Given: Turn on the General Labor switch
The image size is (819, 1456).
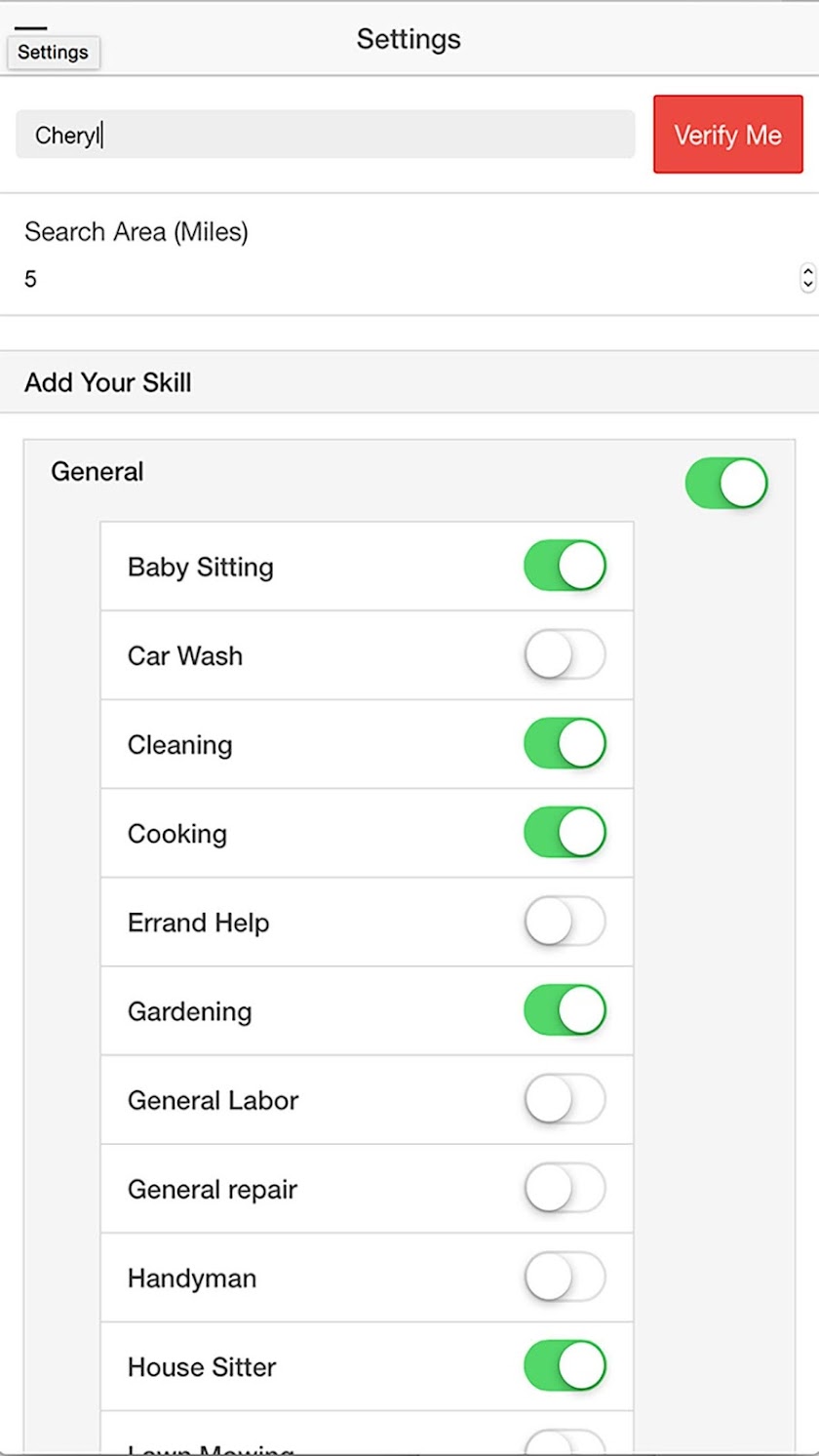Looking at the screenshot, I should 565,1100.
